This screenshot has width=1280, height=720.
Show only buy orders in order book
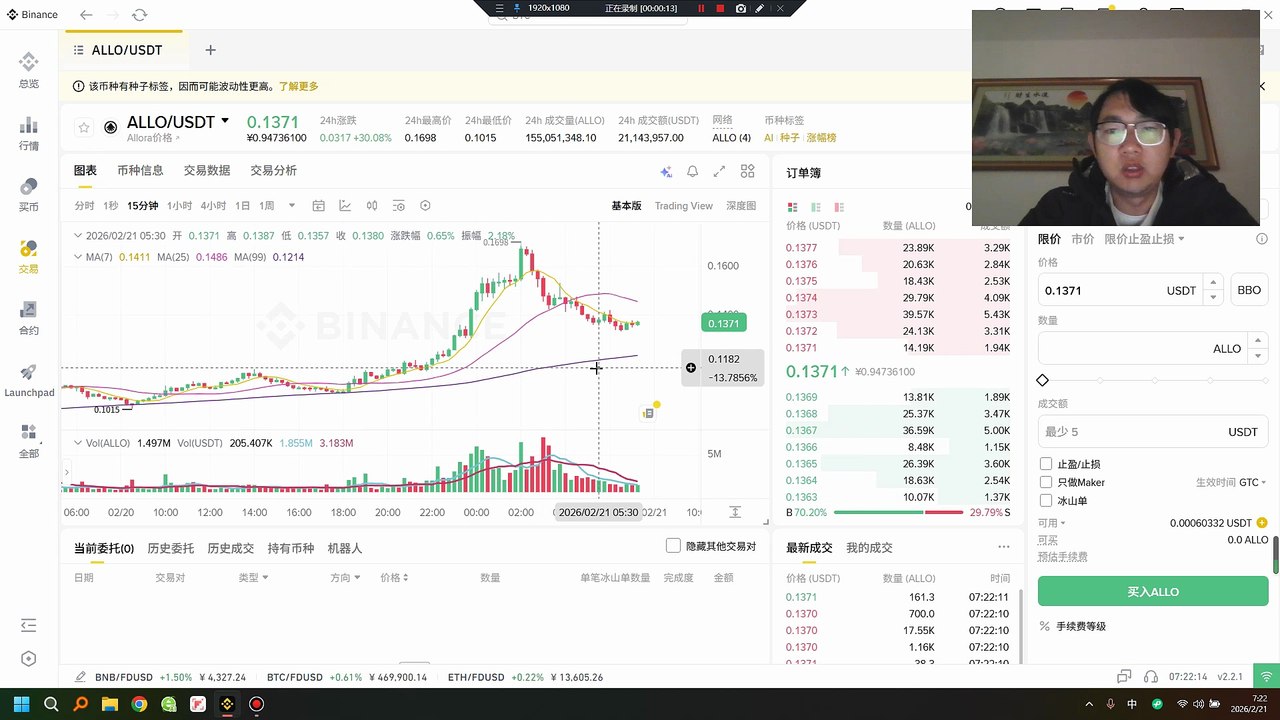(816, 207)
